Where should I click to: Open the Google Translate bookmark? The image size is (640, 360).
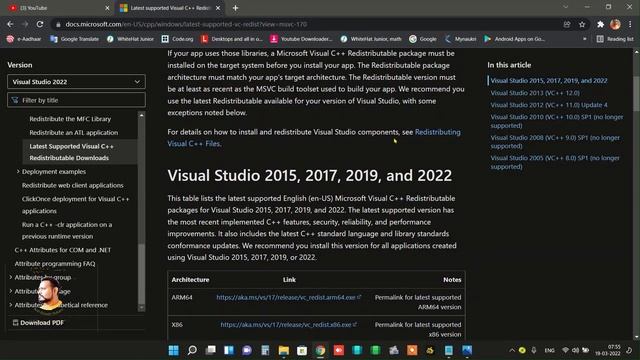point(75,39)
